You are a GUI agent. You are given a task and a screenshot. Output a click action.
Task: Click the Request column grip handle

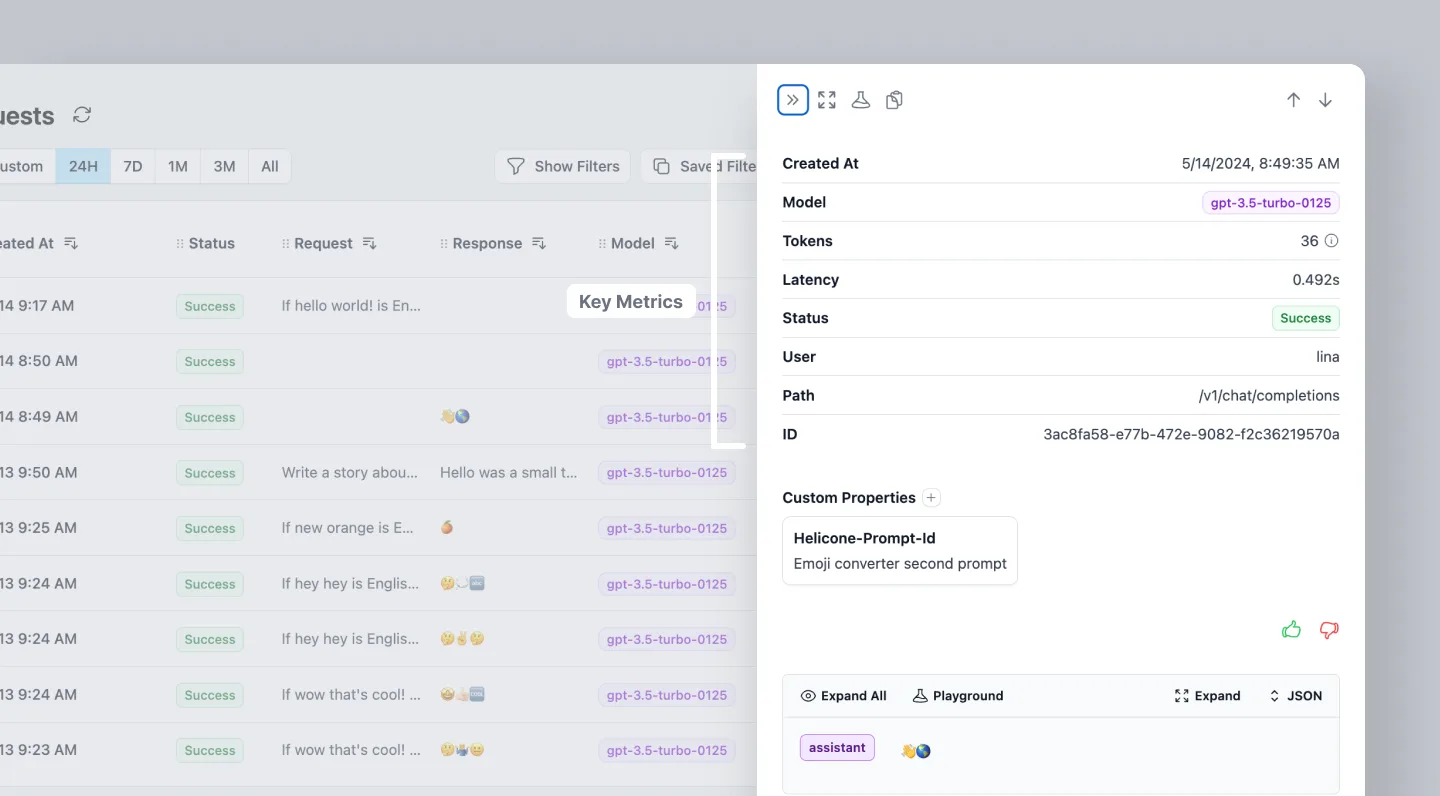286,243
